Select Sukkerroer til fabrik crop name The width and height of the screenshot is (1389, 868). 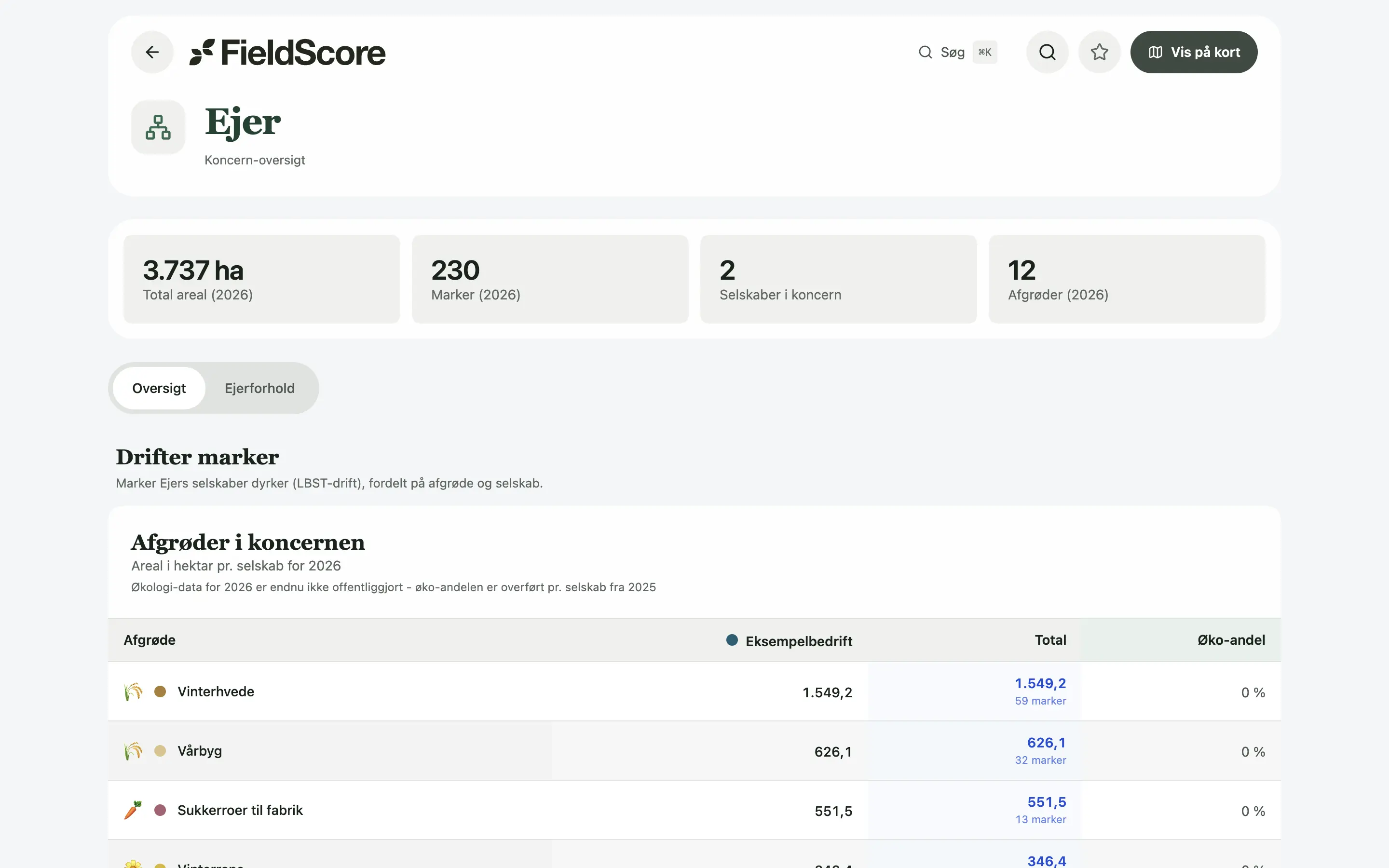(x=240, y=810)
